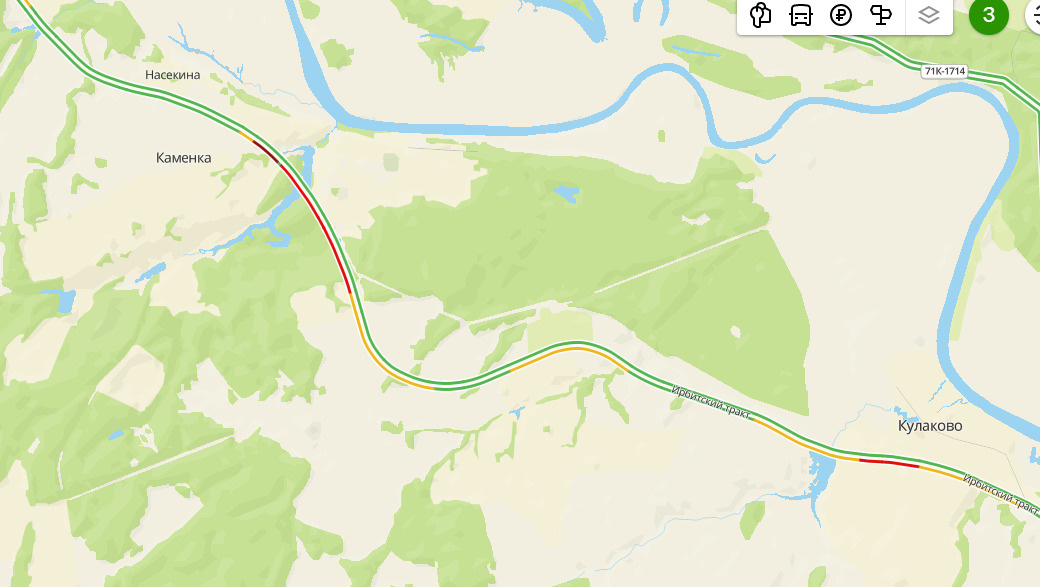Click the Ирбитский тракт road name label

coord(710,401)
